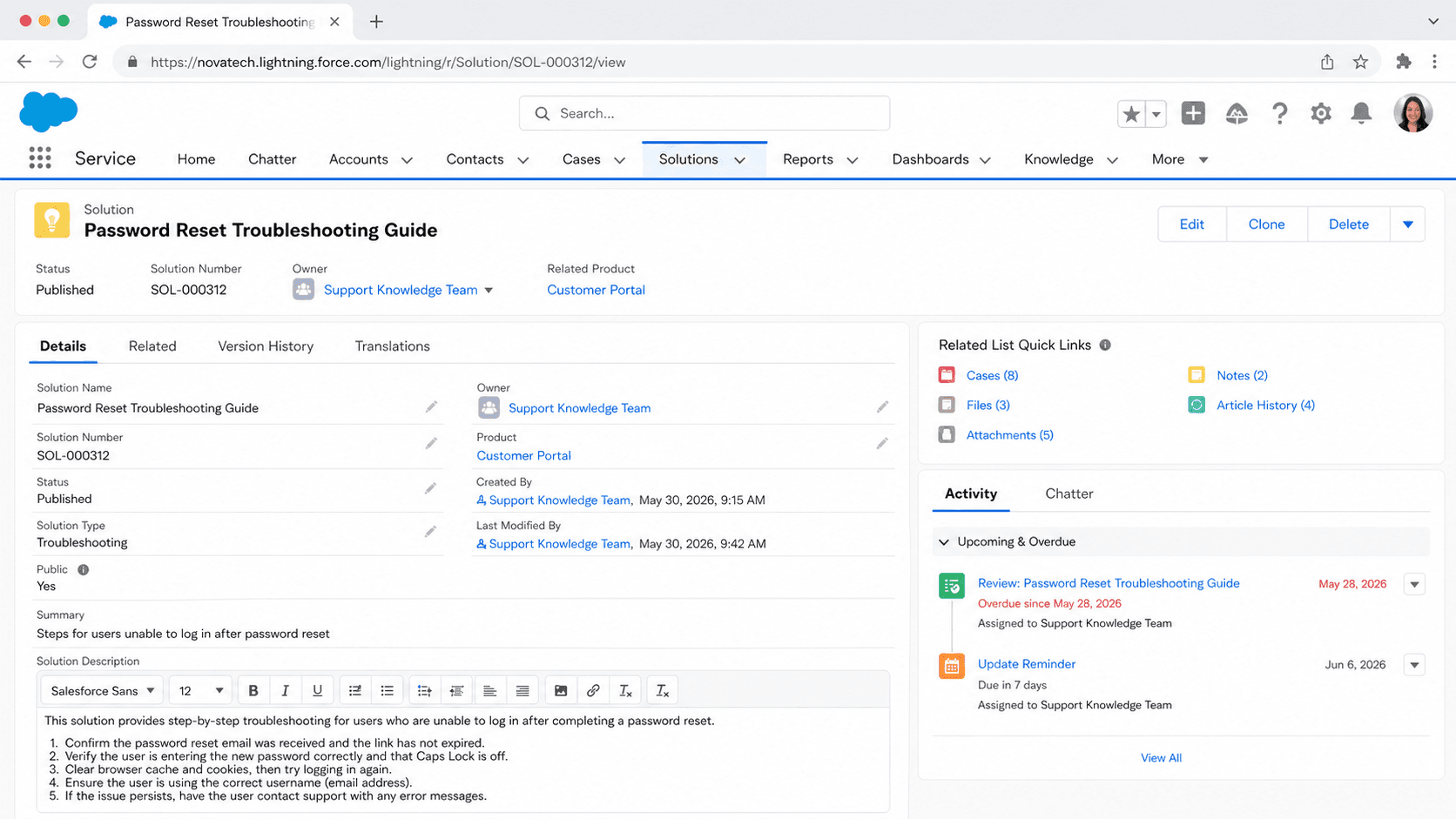Open the font size 12 dropdown
Viewport: 1456px width, 819px height.
[x=201, y=690]
